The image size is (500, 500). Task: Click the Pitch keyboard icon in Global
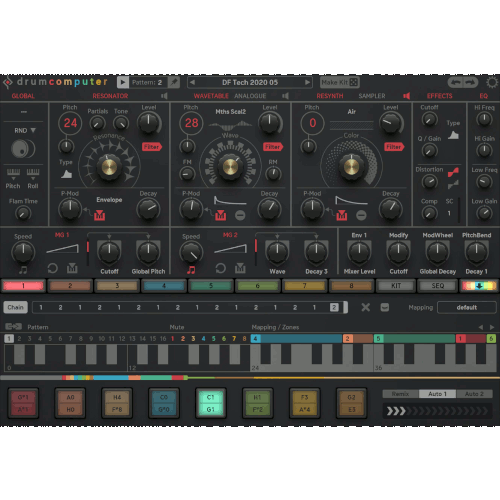(13, 173)
